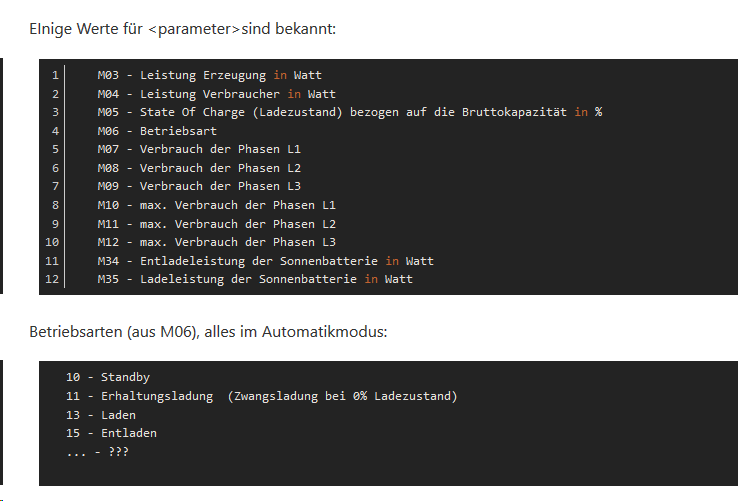Click the '11 - Erhaltungsladung' entry
The height and width of the screenshot is (501, 738).
pos(262,396)
